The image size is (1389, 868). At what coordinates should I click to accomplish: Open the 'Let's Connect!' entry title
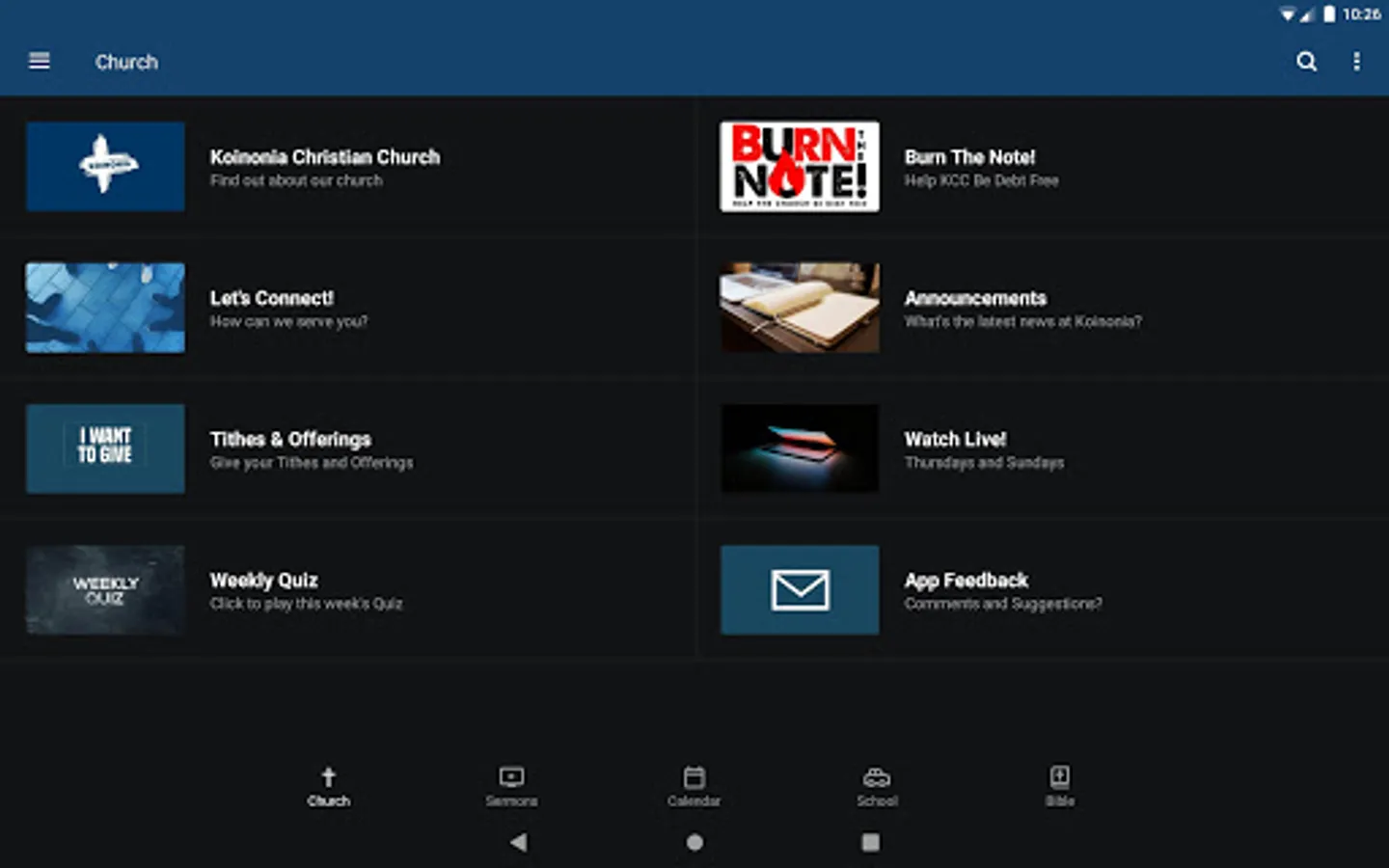click(272, 298)
